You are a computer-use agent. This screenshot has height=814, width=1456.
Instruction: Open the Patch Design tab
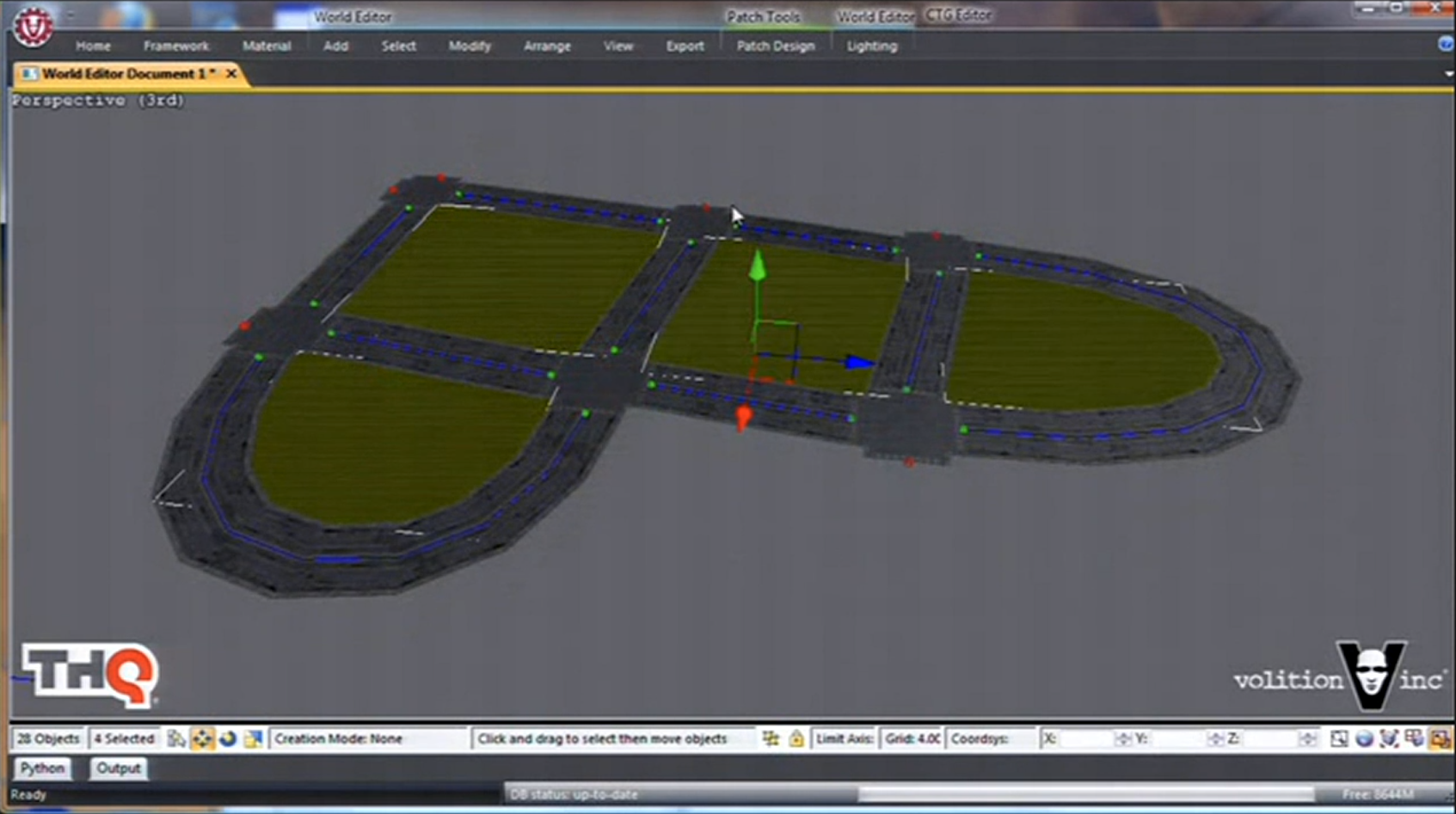(x=775, y=46)
